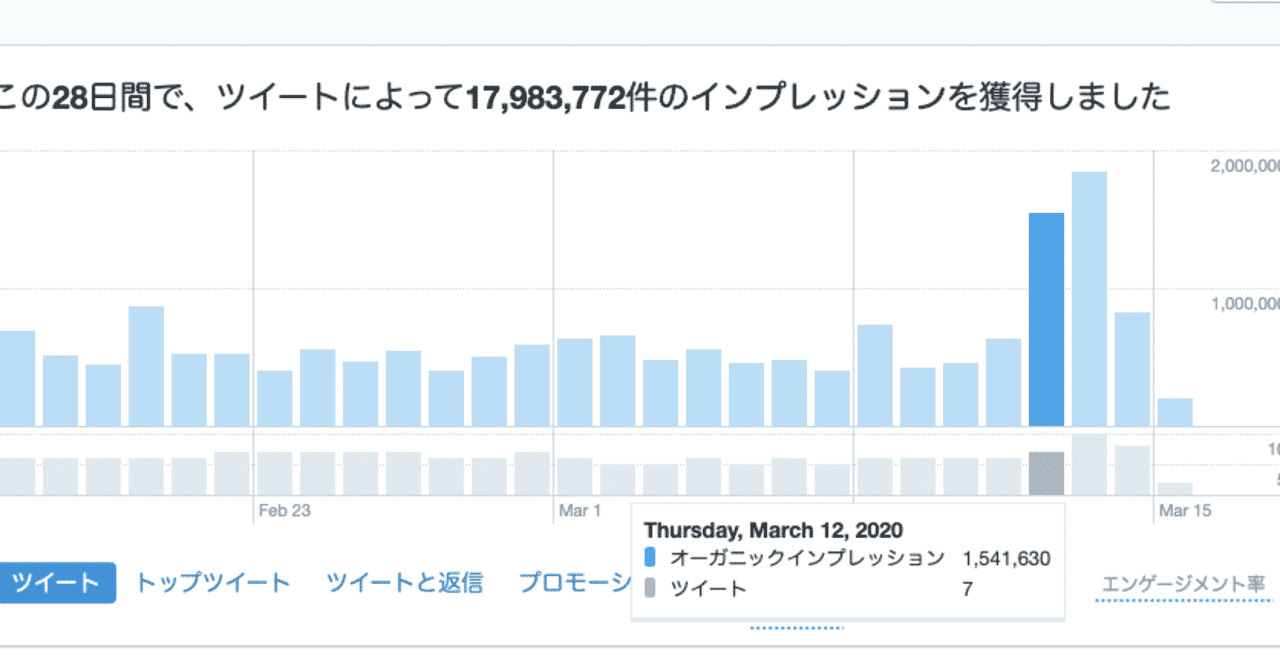
Task: Click the 2,000,000 y-axis label
Action: [1245, 166]
